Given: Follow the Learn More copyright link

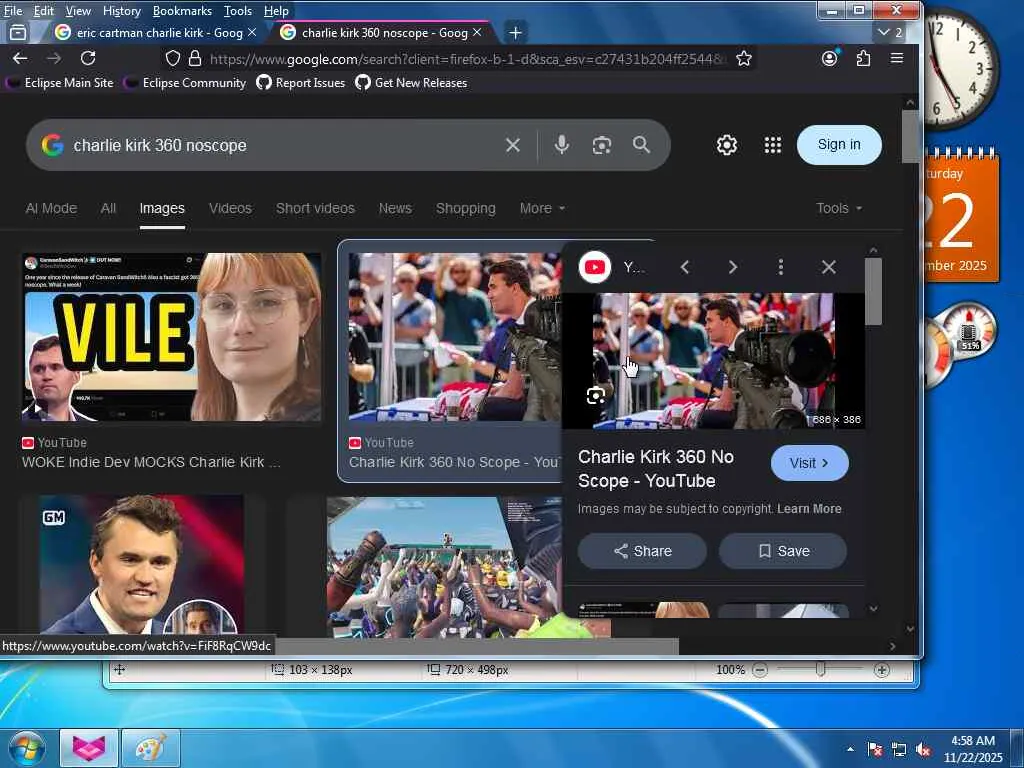Looking at the screenshot, I should (x=809, y=509).
